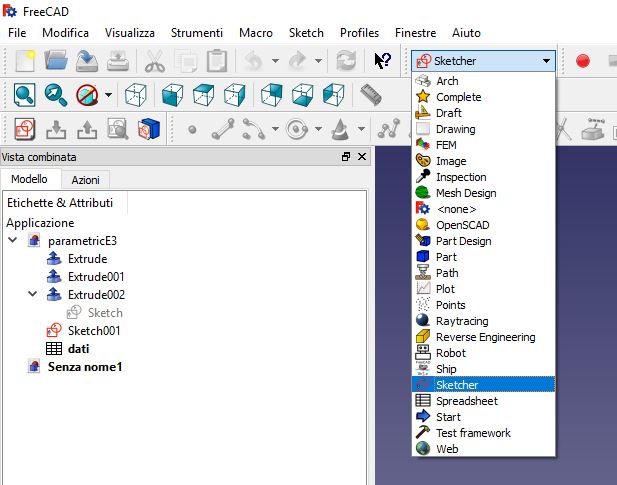
Task: Pick the OpenSCAD workbench entry
Action: point(483,225)
